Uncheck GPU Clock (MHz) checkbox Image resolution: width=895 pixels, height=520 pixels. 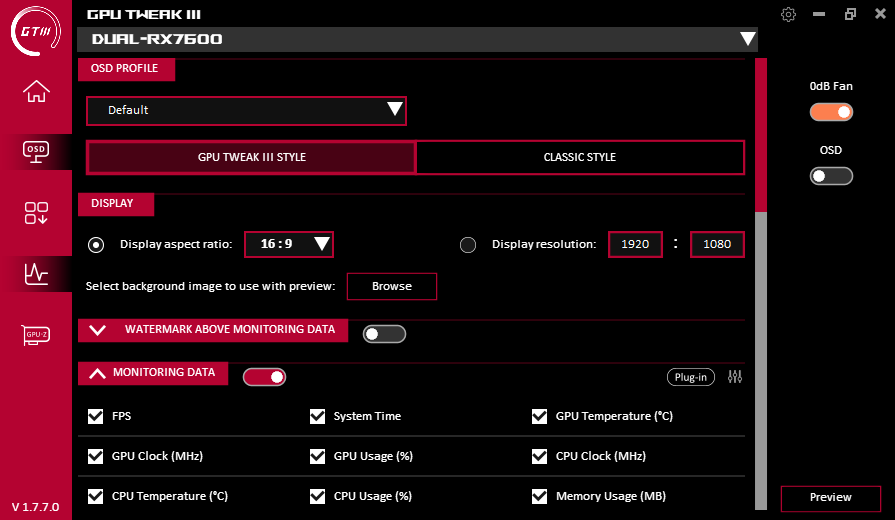[x=96, y=456]
